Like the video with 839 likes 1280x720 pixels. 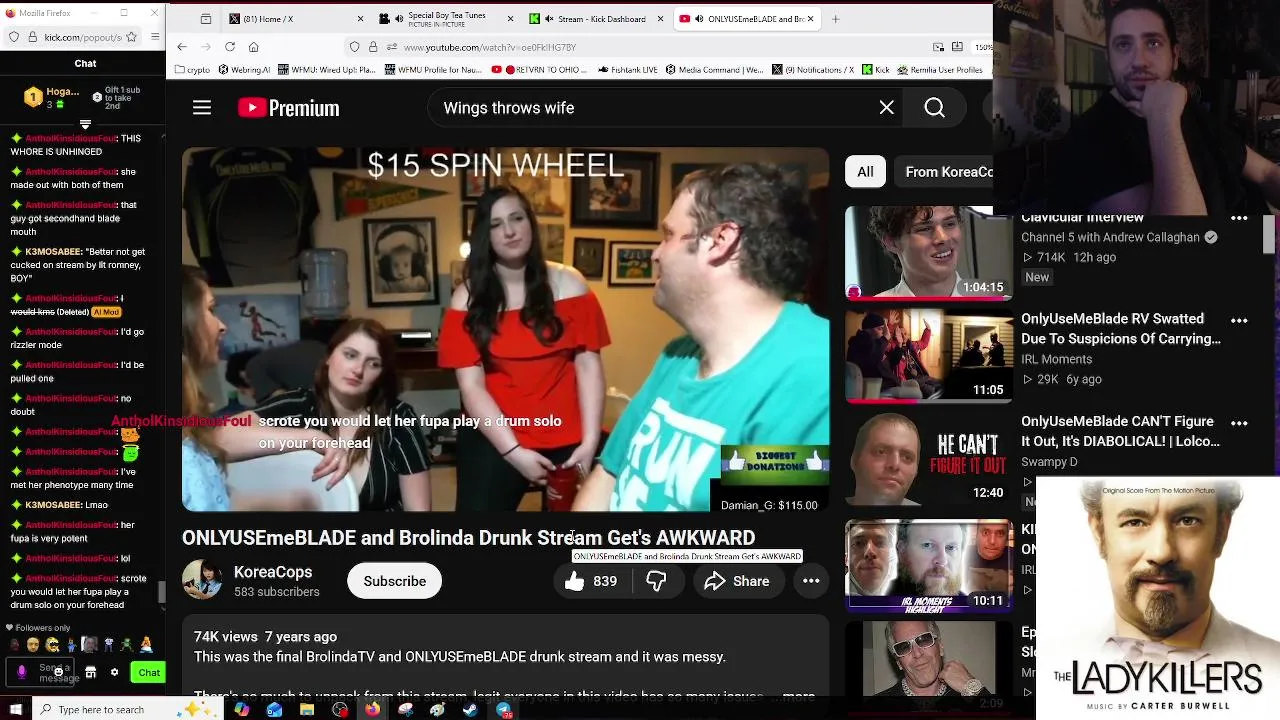coord(591,581)
